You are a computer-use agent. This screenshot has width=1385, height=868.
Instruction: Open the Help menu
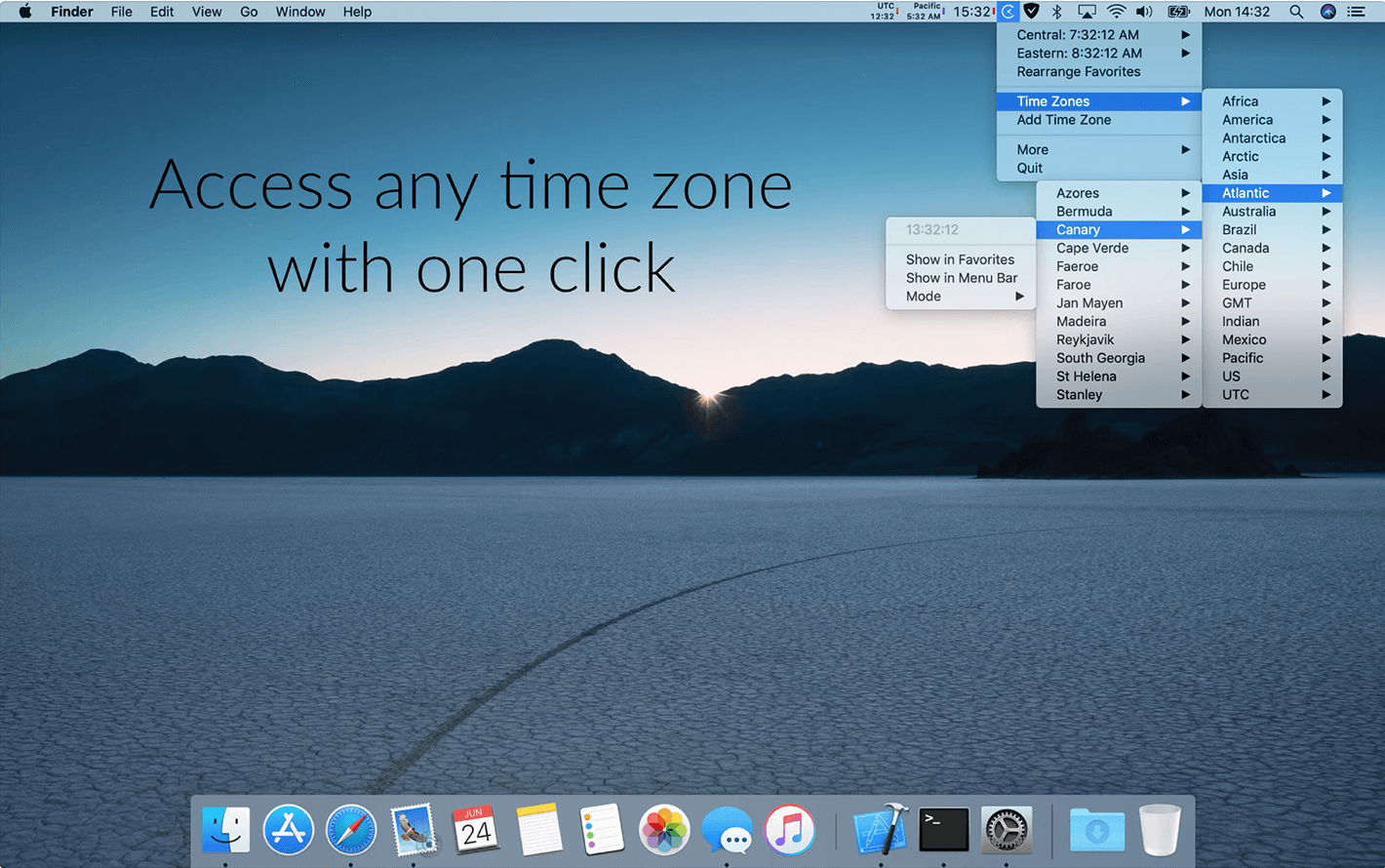[357, 12]
